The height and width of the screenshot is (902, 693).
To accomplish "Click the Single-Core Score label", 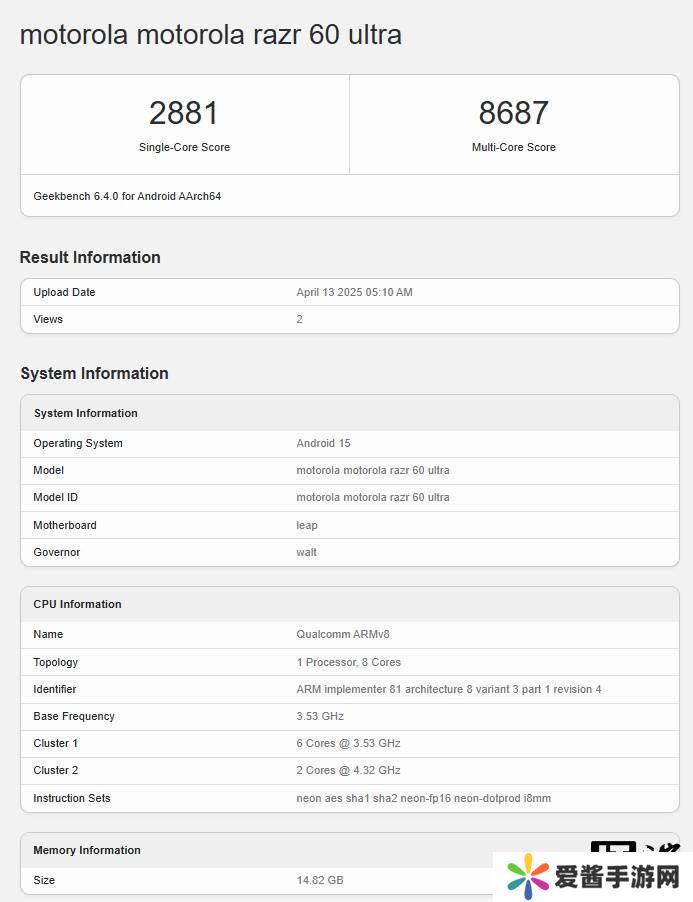I will (184, 147).
